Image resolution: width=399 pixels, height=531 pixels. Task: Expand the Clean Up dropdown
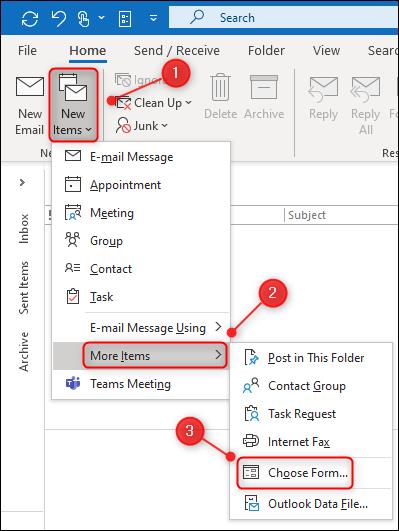(x=154, y=103)
